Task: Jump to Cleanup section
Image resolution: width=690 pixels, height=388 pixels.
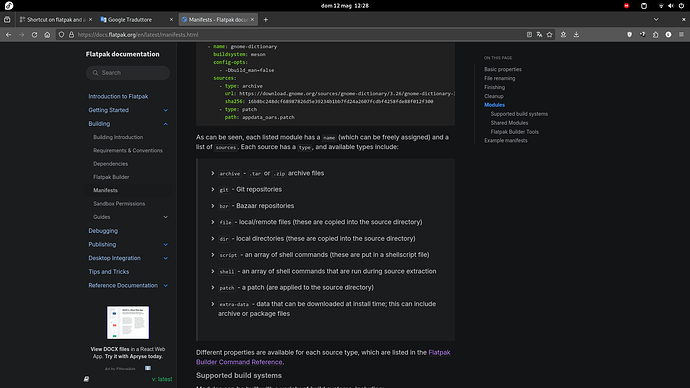Action: coord(494,96)
